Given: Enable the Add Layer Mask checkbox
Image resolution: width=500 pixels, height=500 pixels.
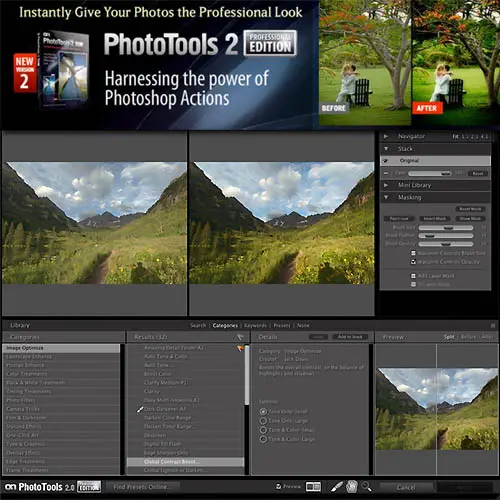Looking at the screenshot, I should [413, 276].
